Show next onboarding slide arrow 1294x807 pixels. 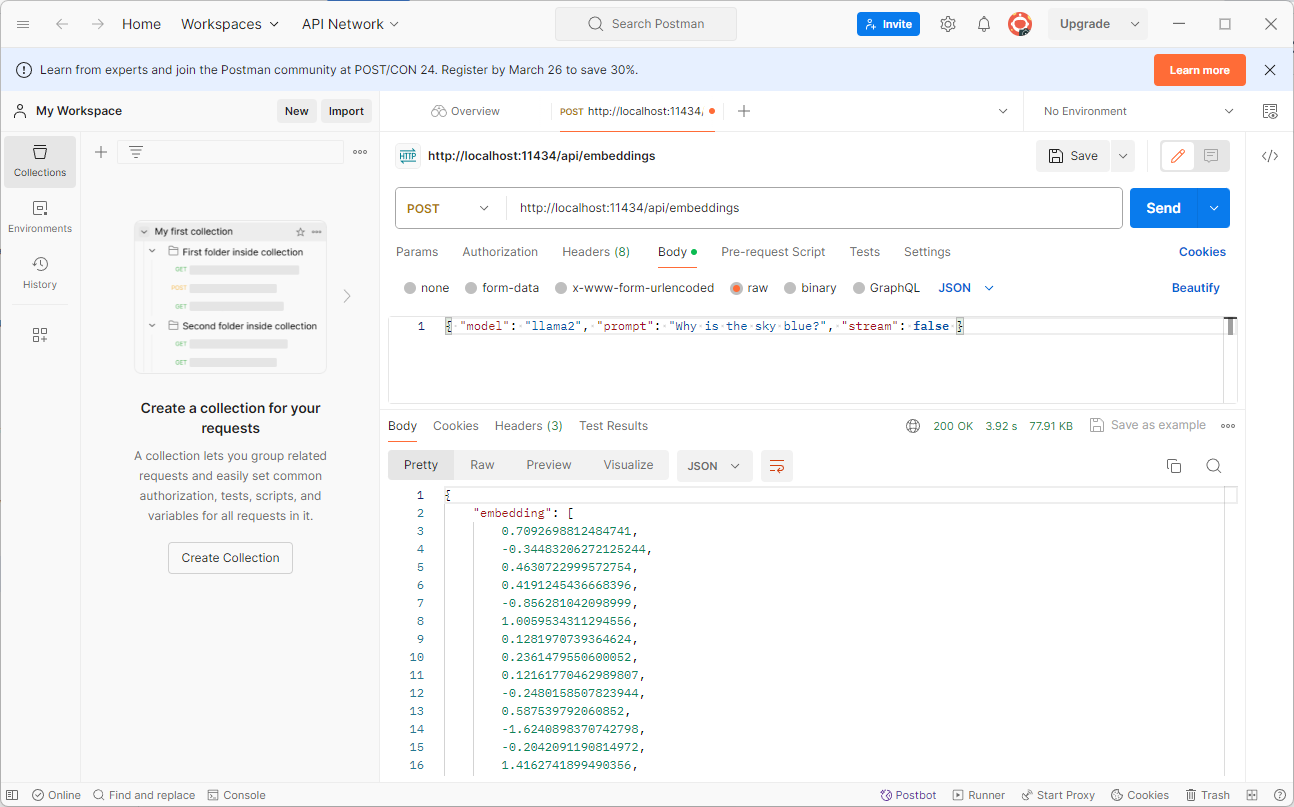347,296
